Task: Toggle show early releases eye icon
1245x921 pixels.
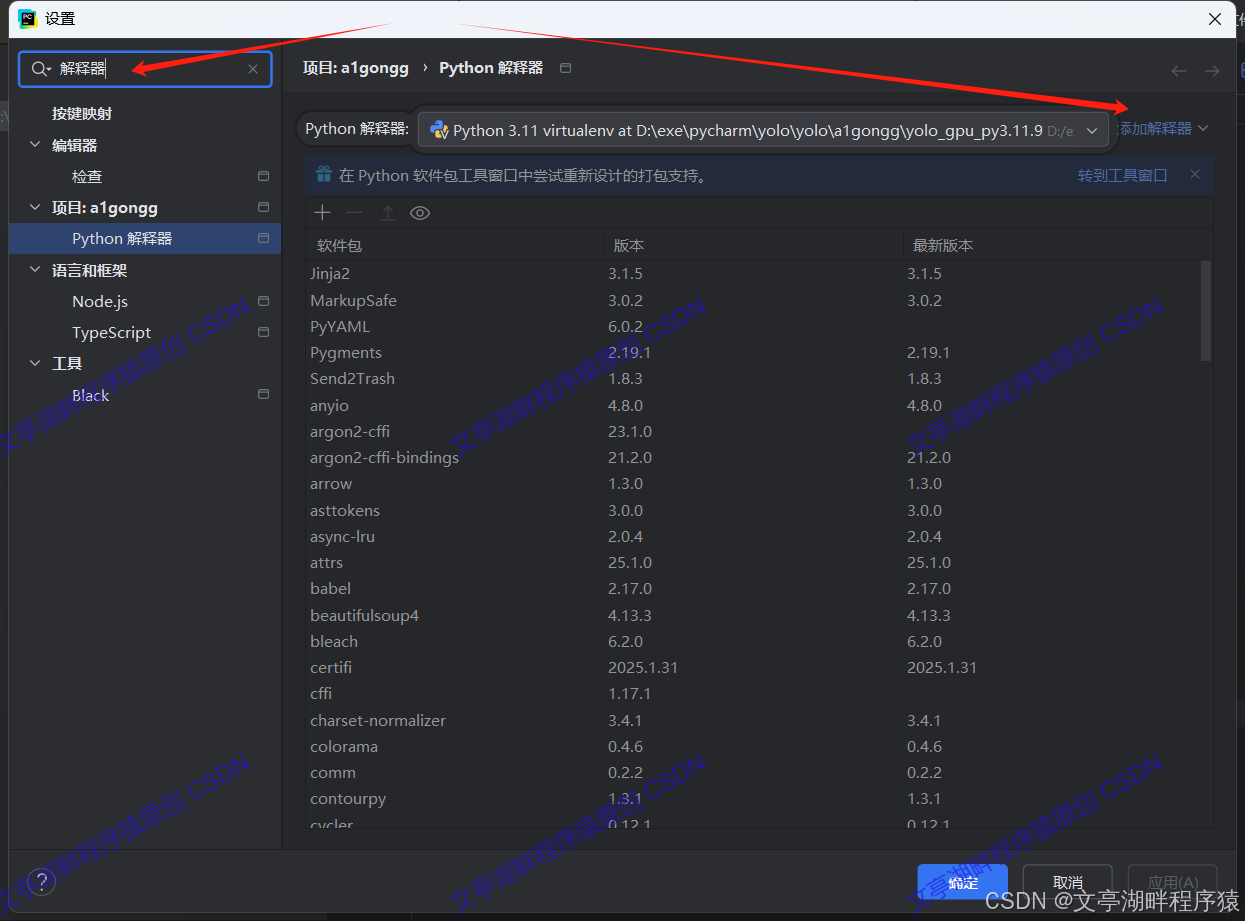Action: click(420, 212)
